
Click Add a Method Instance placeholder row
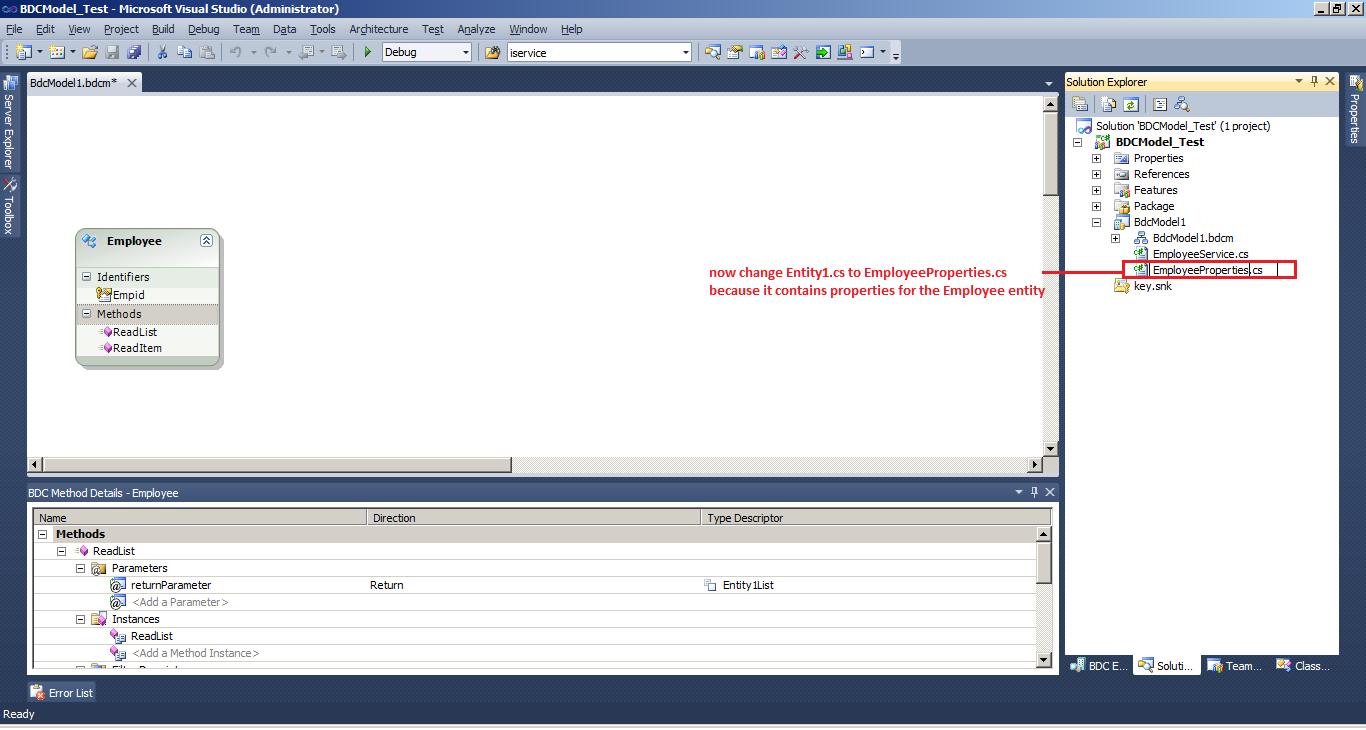pos(195,653)
